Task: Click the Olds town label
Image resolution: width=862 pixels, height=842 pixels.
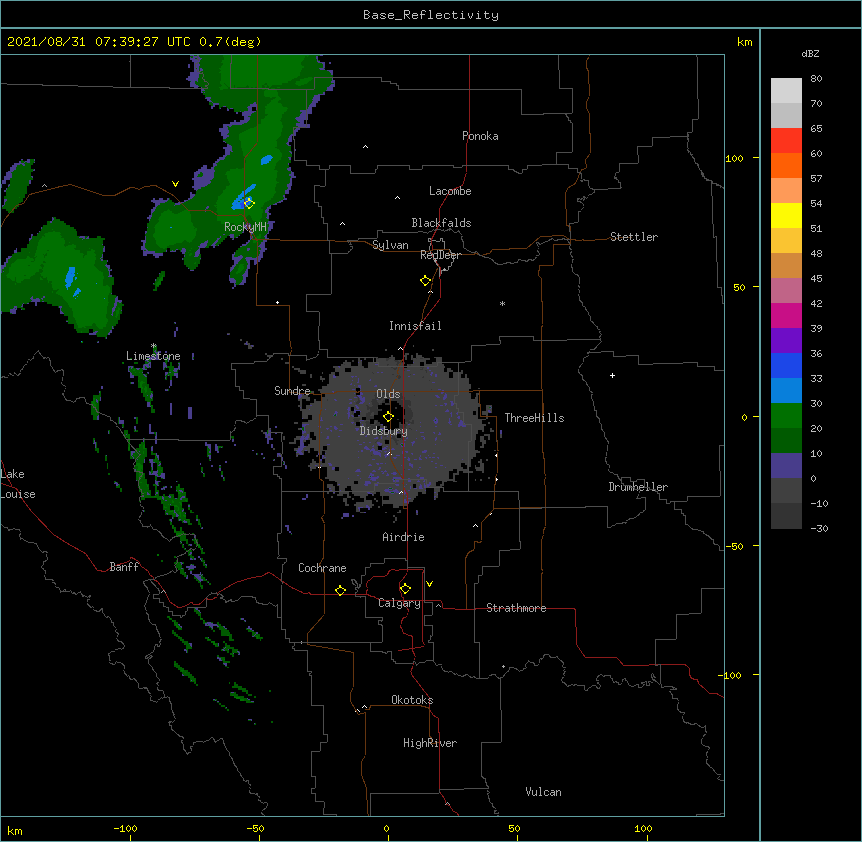Action: click(x=388, y=394)
